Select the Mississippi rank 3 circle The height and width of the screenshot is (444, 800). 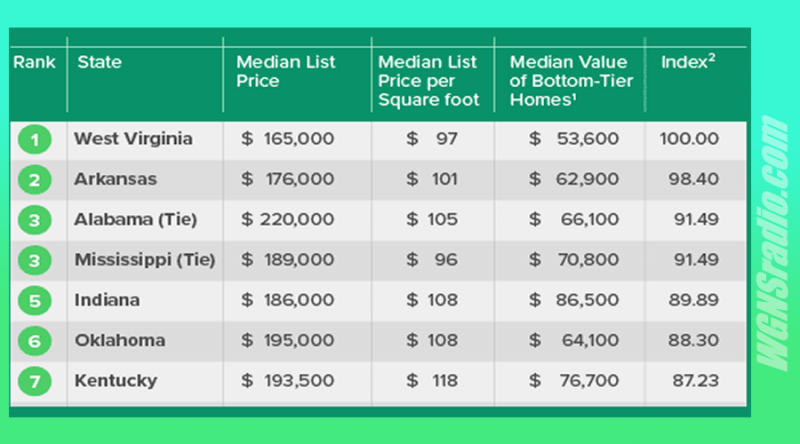click(x=35, y=260)
